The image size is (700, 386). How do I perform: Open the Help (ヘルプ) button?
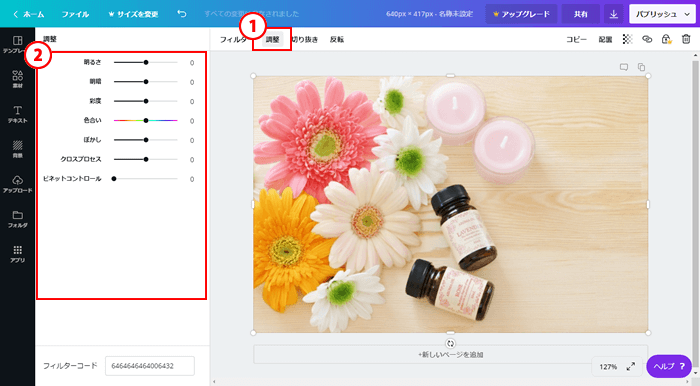click(669, 366)
